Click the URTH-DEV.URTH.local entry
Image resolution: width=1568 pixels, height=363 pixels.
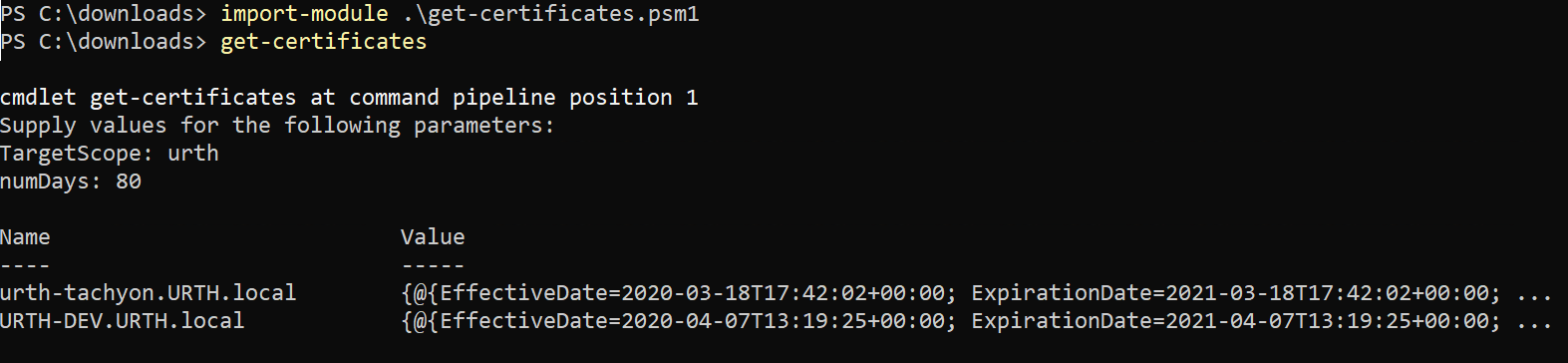click(123, 321)
